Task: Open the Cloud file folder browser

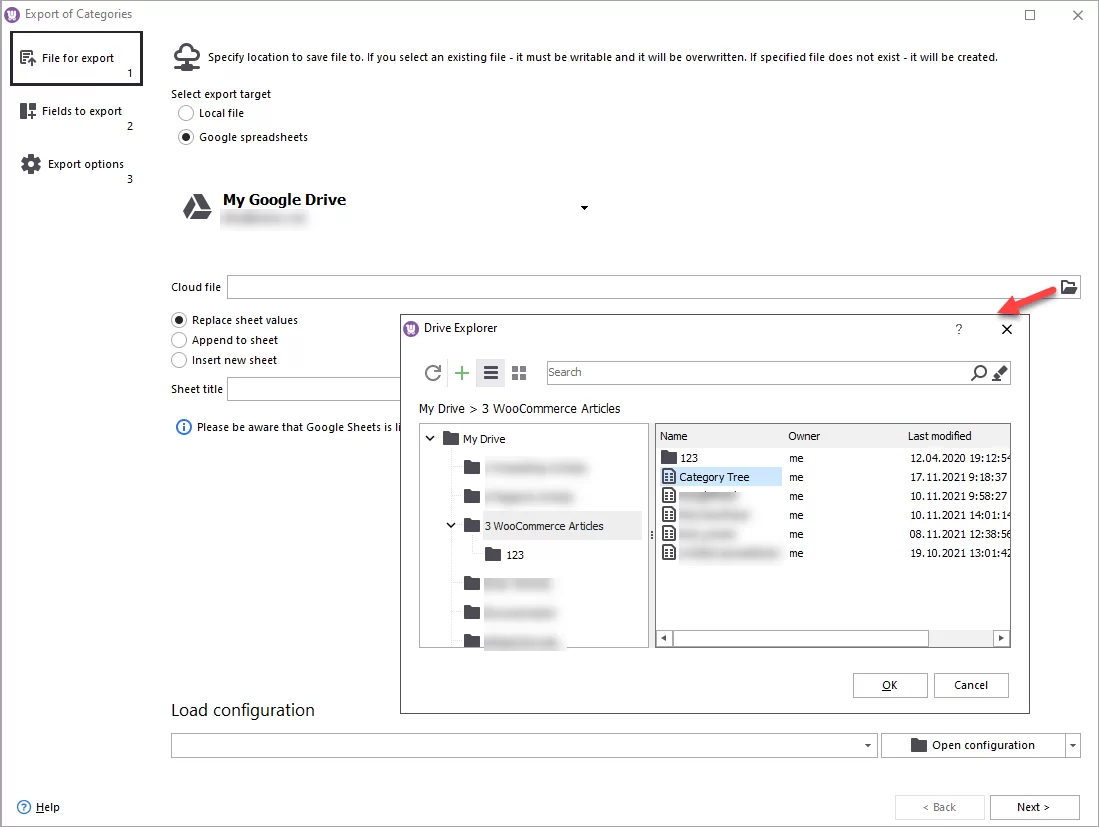Action: click(x=1069, y=287)
